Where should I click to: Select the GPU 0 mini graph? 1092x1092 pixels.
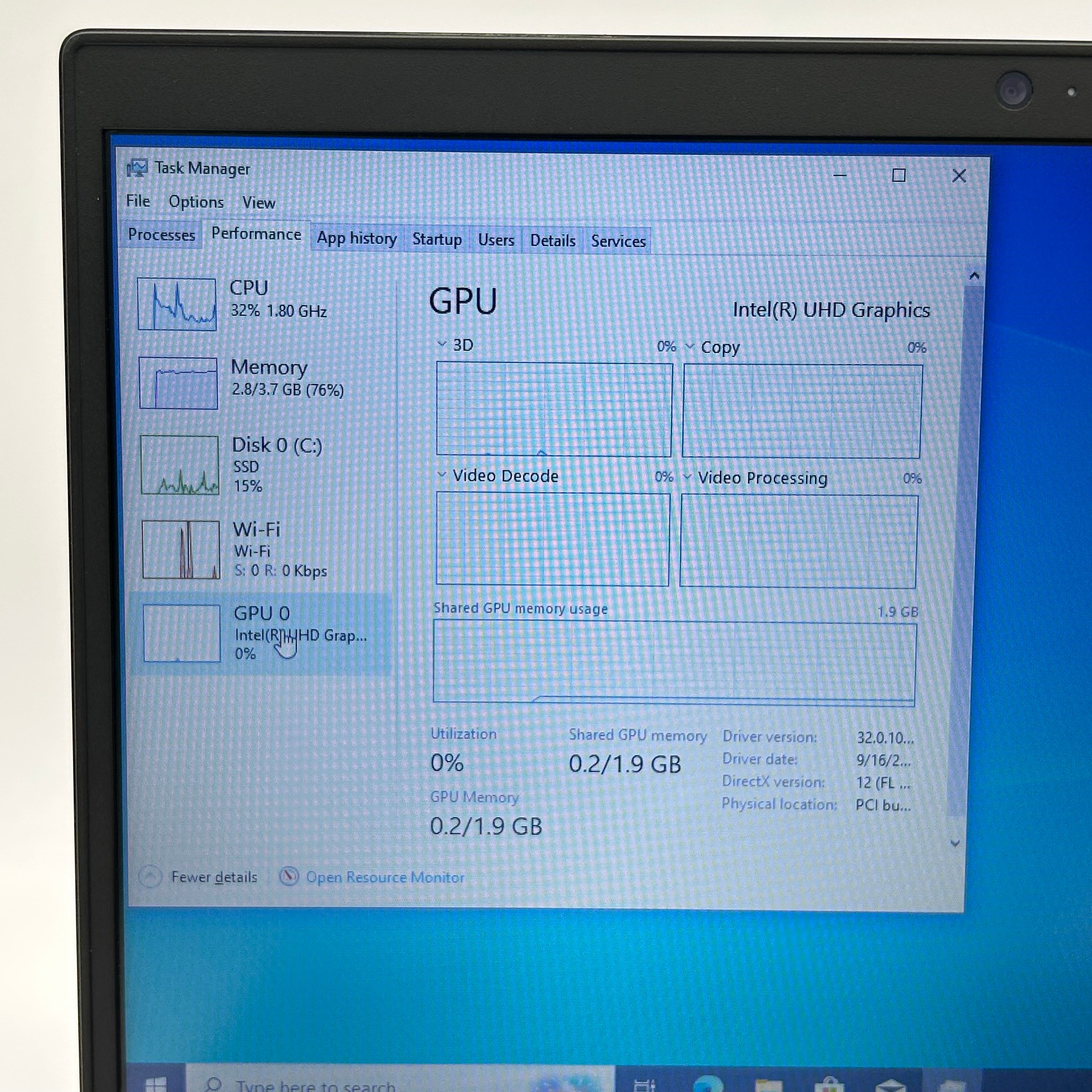[x=181, y=633]
